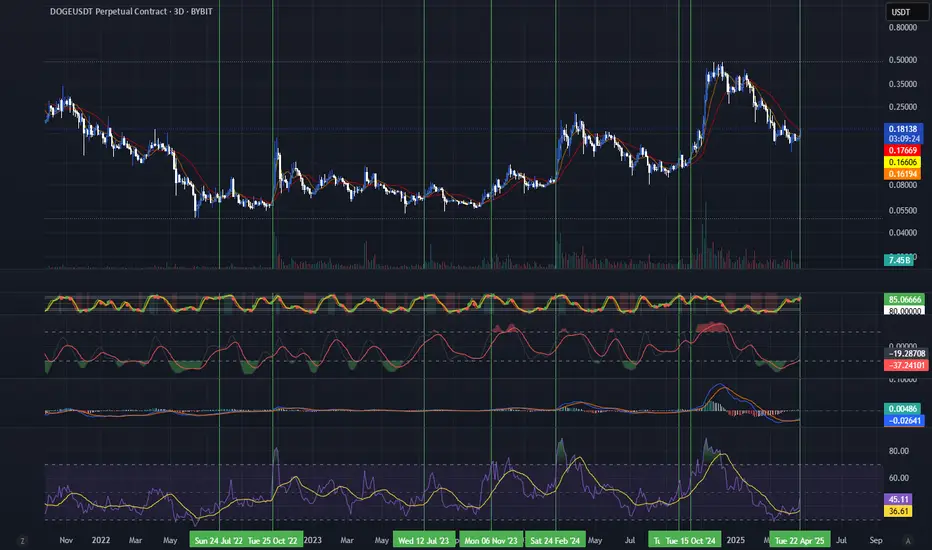Click the white 80.00000 level label
The height and width of the screenshot is (550, 932).
click(x=905, y=310)
